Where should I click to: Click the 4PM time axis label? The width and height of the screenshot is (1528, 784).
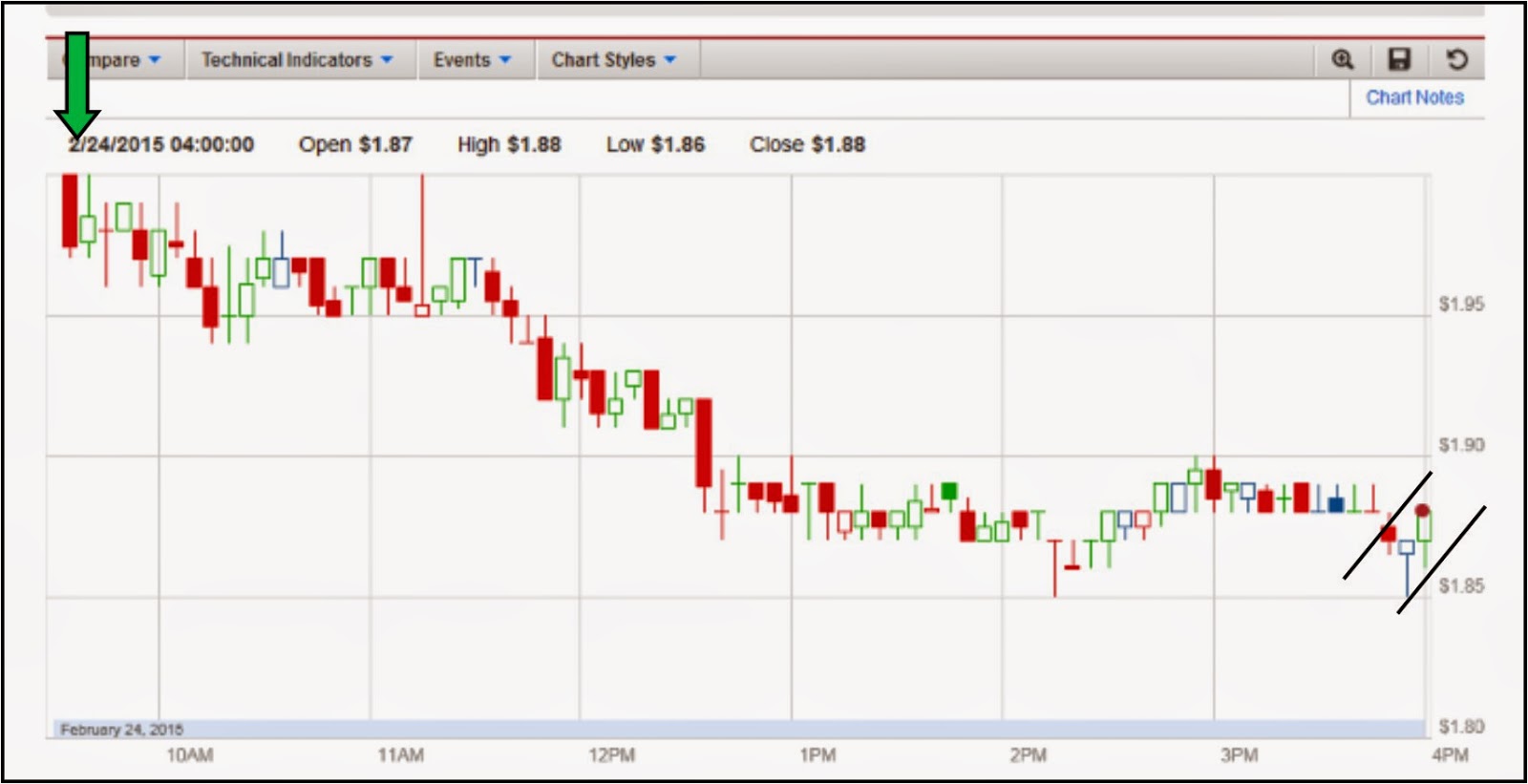click(x=1450, y=755)
